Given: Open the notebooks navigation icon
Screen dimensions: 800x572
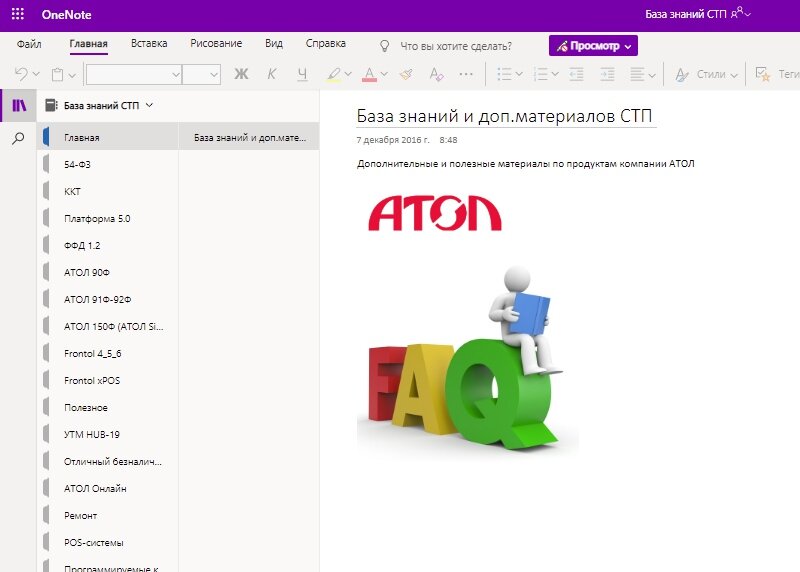Looking at the screenshot, I should (19, 106).
